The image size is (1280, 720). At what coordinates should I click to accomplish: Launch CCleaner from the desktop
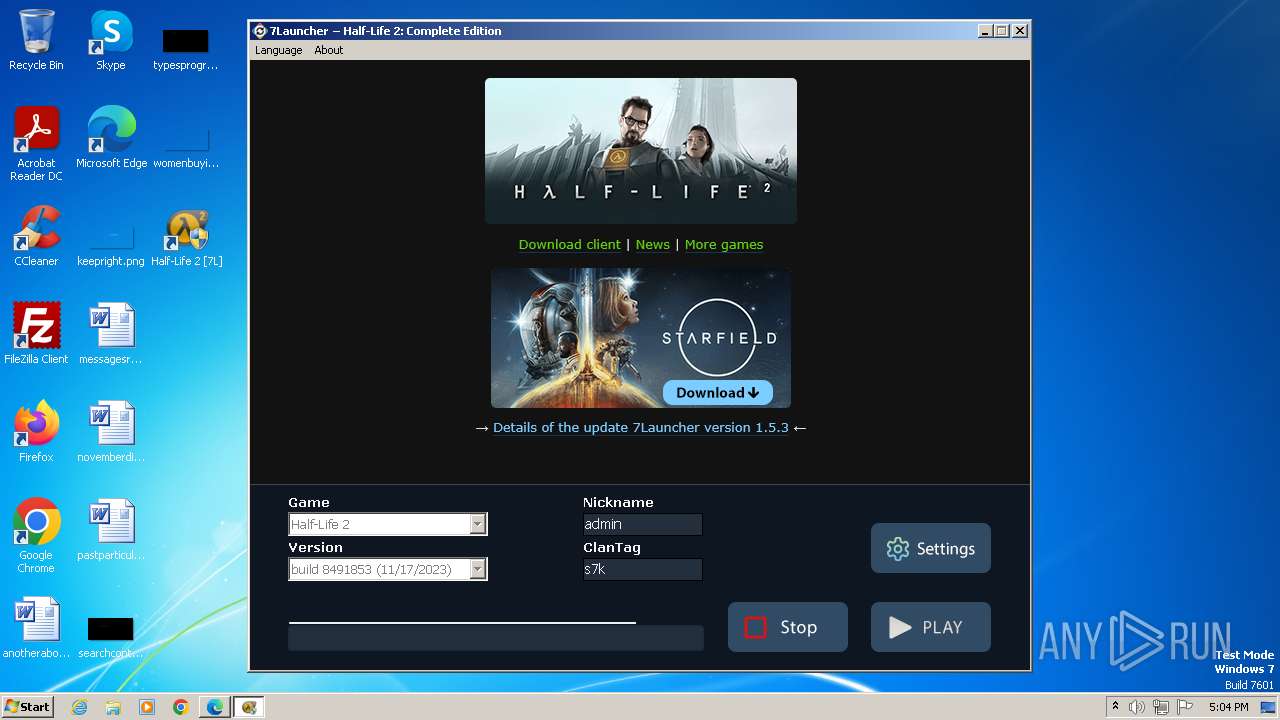pyautogui.click(x=36, y=236)
